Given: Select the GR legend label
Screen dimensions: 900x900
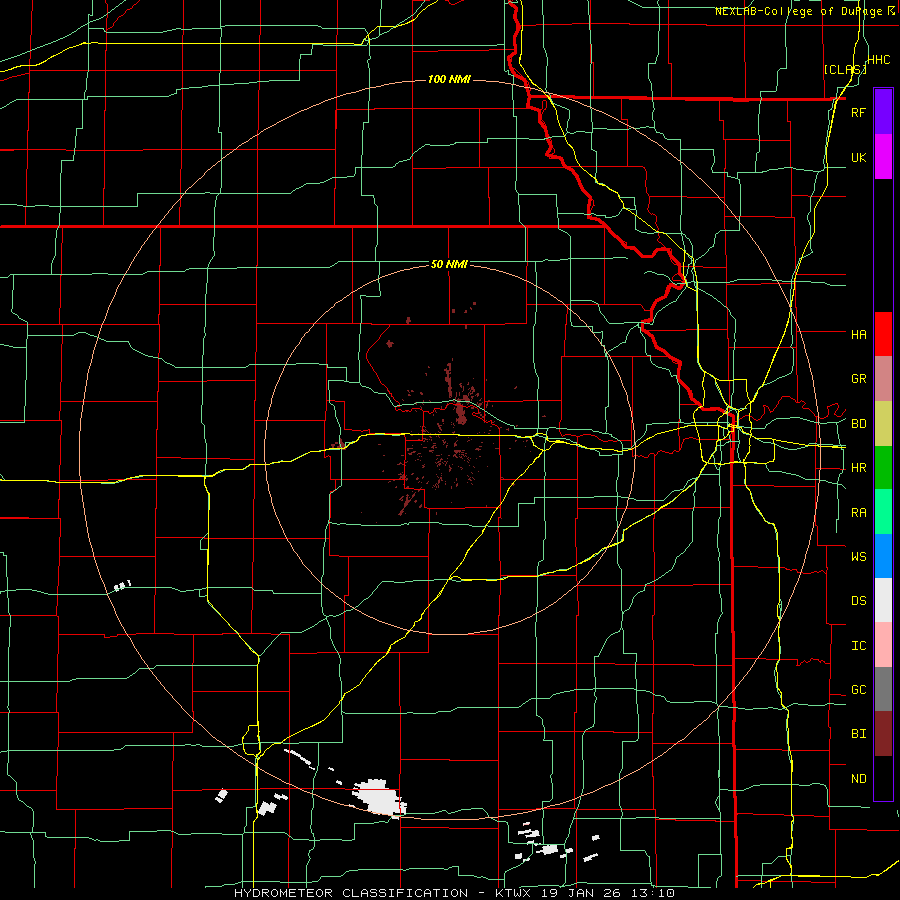Looking at the screenshot, I should pos(858,379).
